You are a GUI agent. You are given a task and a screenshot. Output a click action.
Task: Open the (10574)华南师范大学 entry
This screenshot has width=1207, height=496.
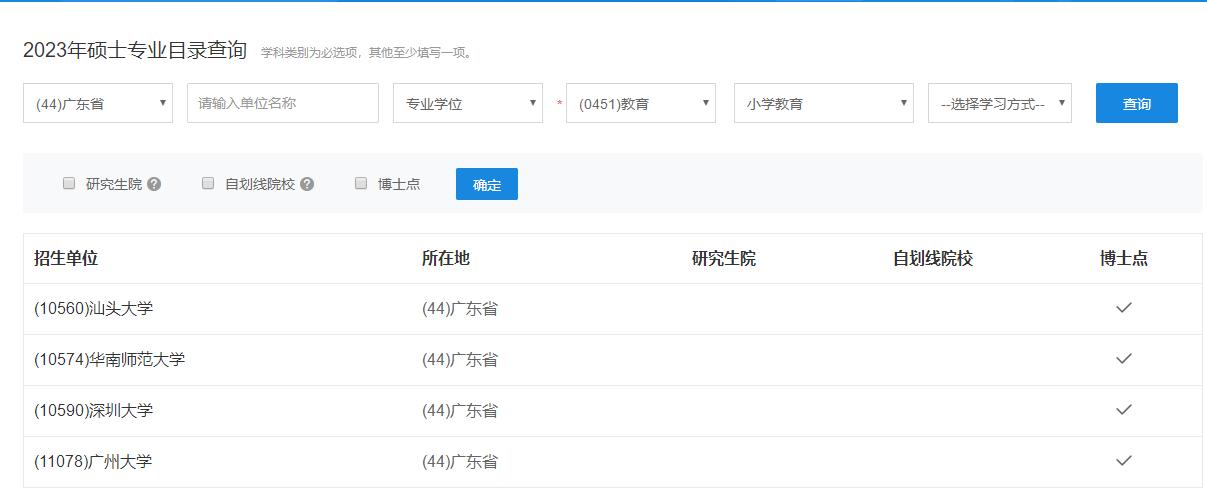(110, 360)
